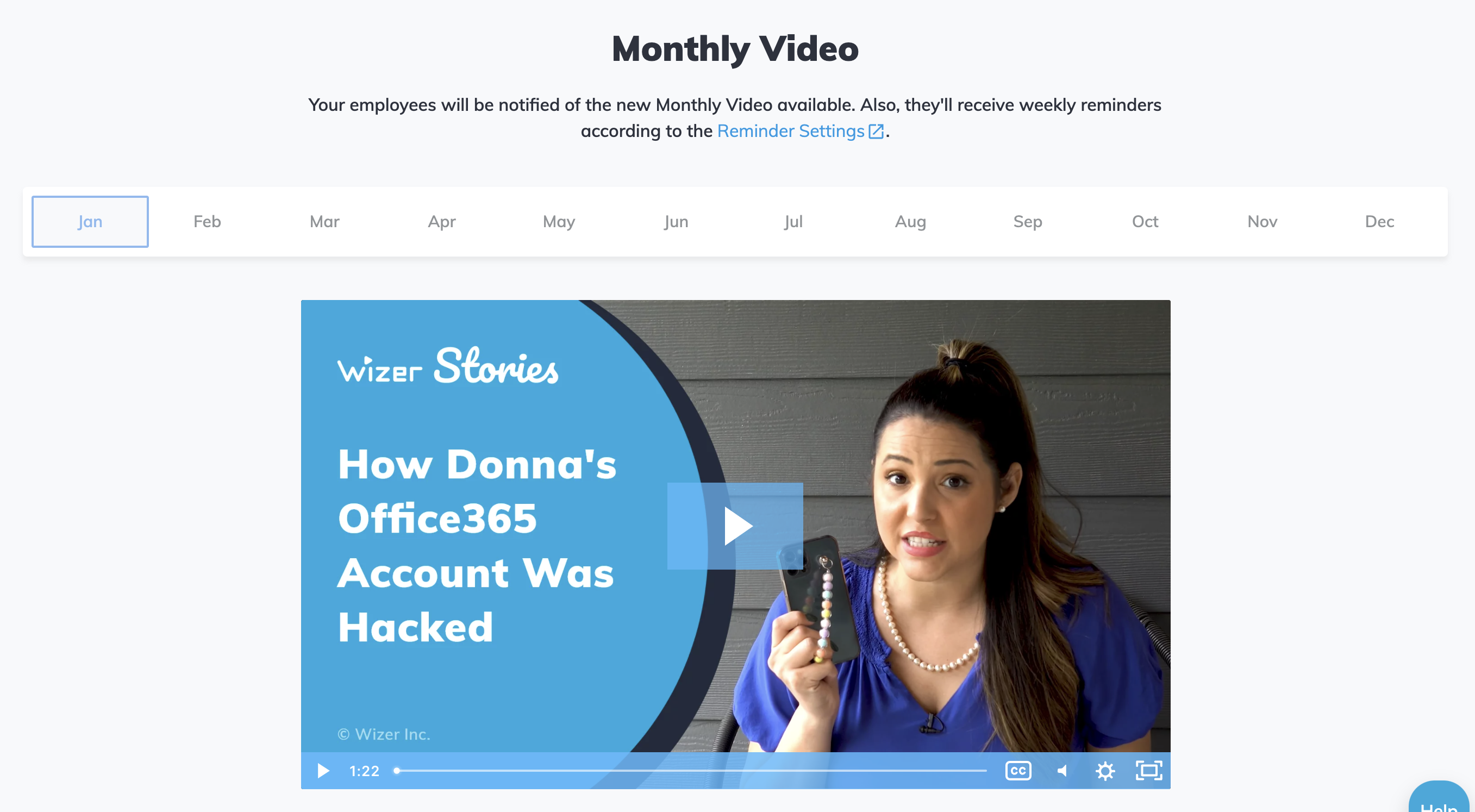Image resolution: width=1475 pixels, height=812 pixels.
Task: Open the external Reminder Settings page
Action: [800, 130]
